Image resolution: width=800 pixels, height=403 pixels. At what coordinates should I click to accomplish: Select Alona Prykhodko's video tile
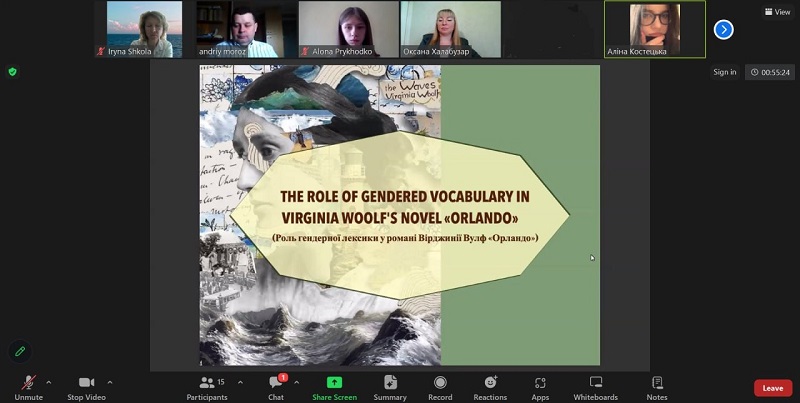click(348, 29)
